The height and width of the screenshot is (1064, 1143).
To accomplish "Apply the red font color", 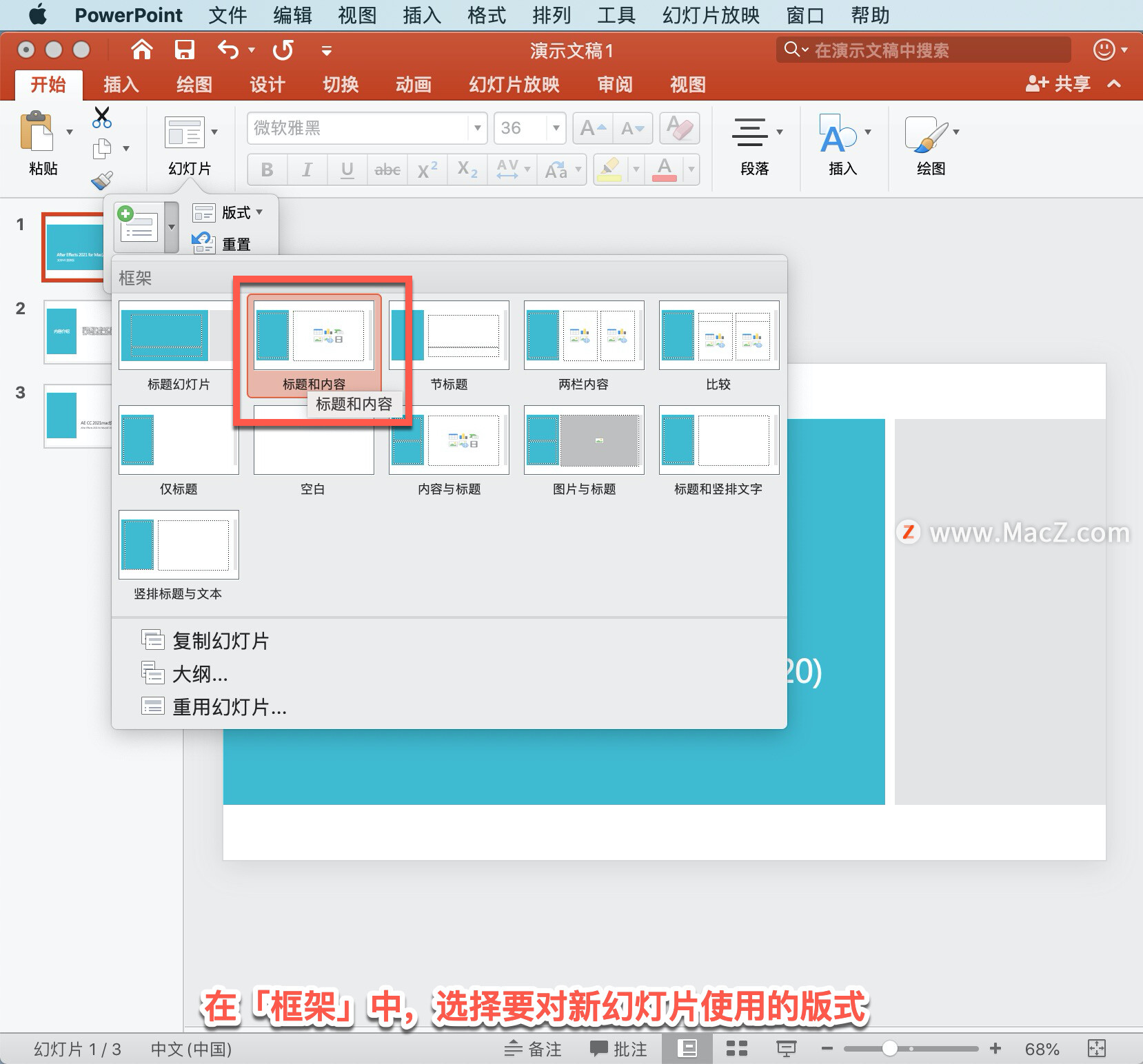I will coord(665,170).
